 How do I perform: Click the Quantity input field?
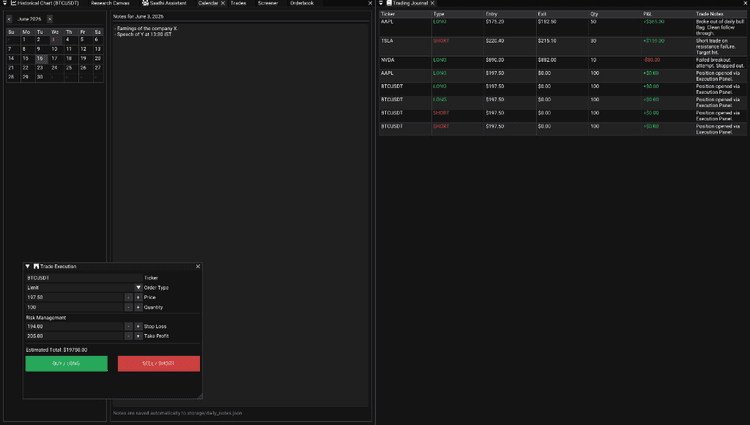coord(75,307)
